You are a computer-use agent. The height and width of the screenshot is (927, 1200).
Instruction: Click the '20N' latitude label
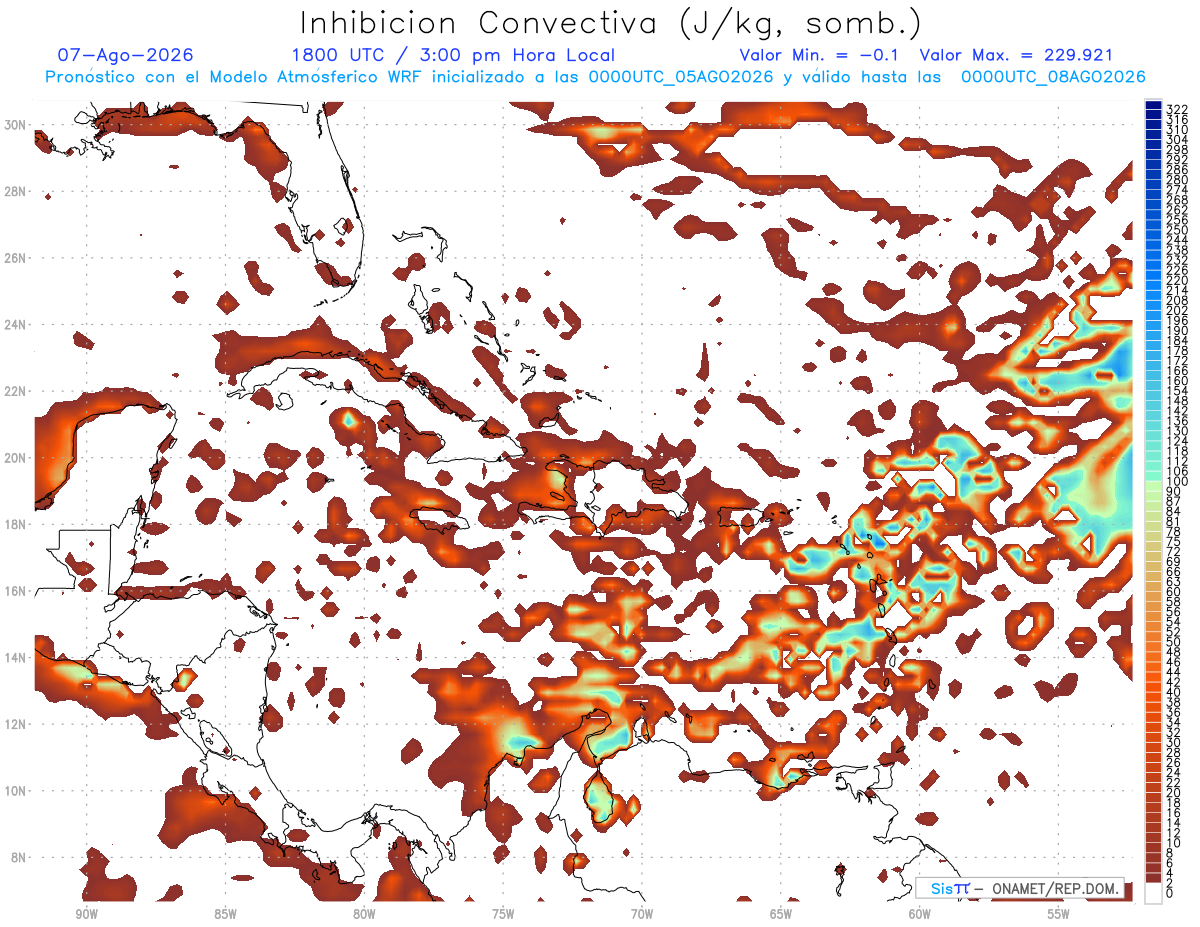coord(15,457)
